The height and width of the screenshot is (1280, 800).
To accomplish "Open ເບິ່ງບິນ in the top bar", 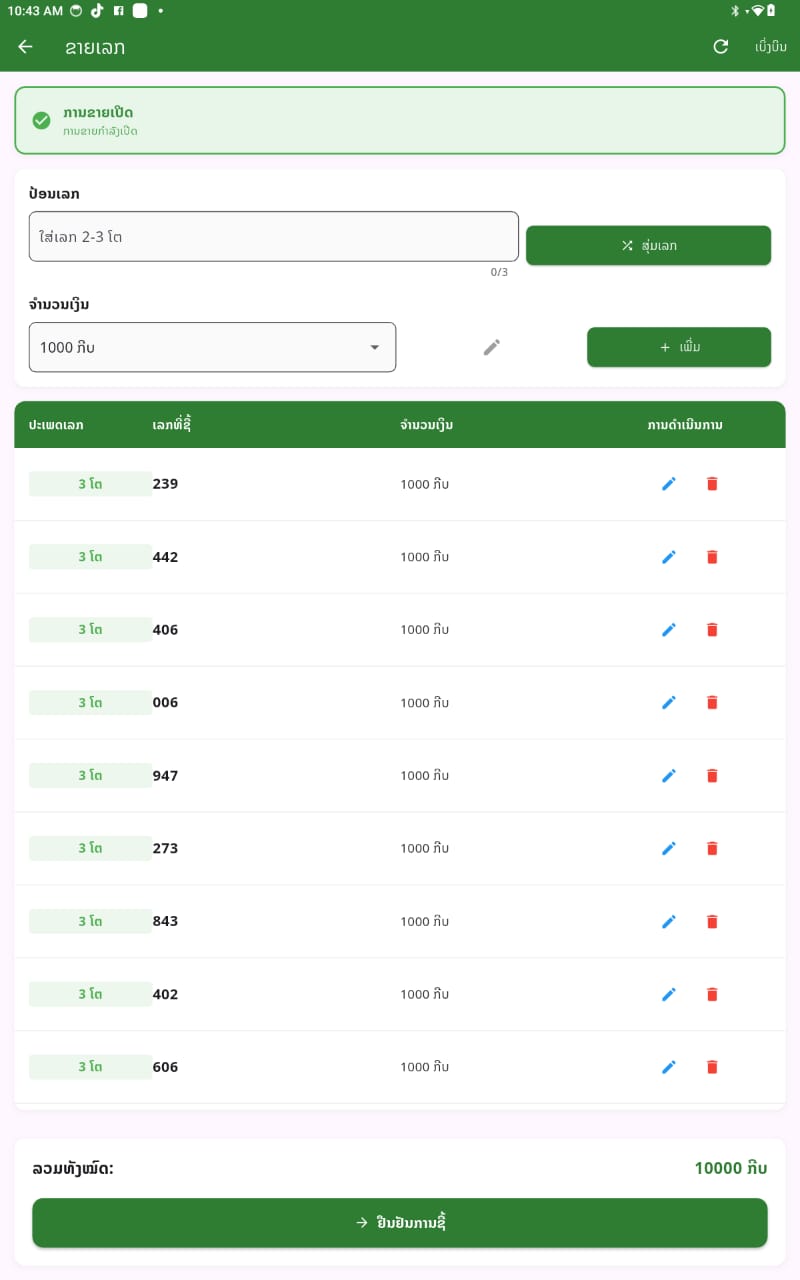I will (x=770, y=47).
